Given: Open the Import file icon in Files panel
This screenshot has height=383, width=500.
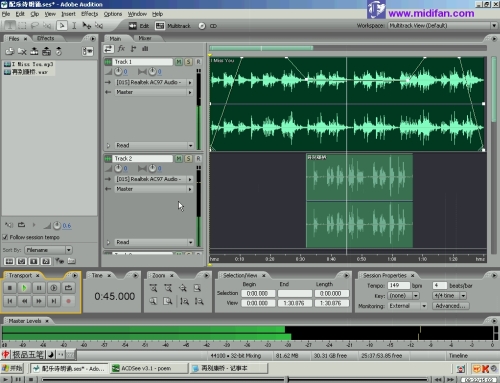Looking at the screenshot, I should pyautogui.click(x=10, y=51).
